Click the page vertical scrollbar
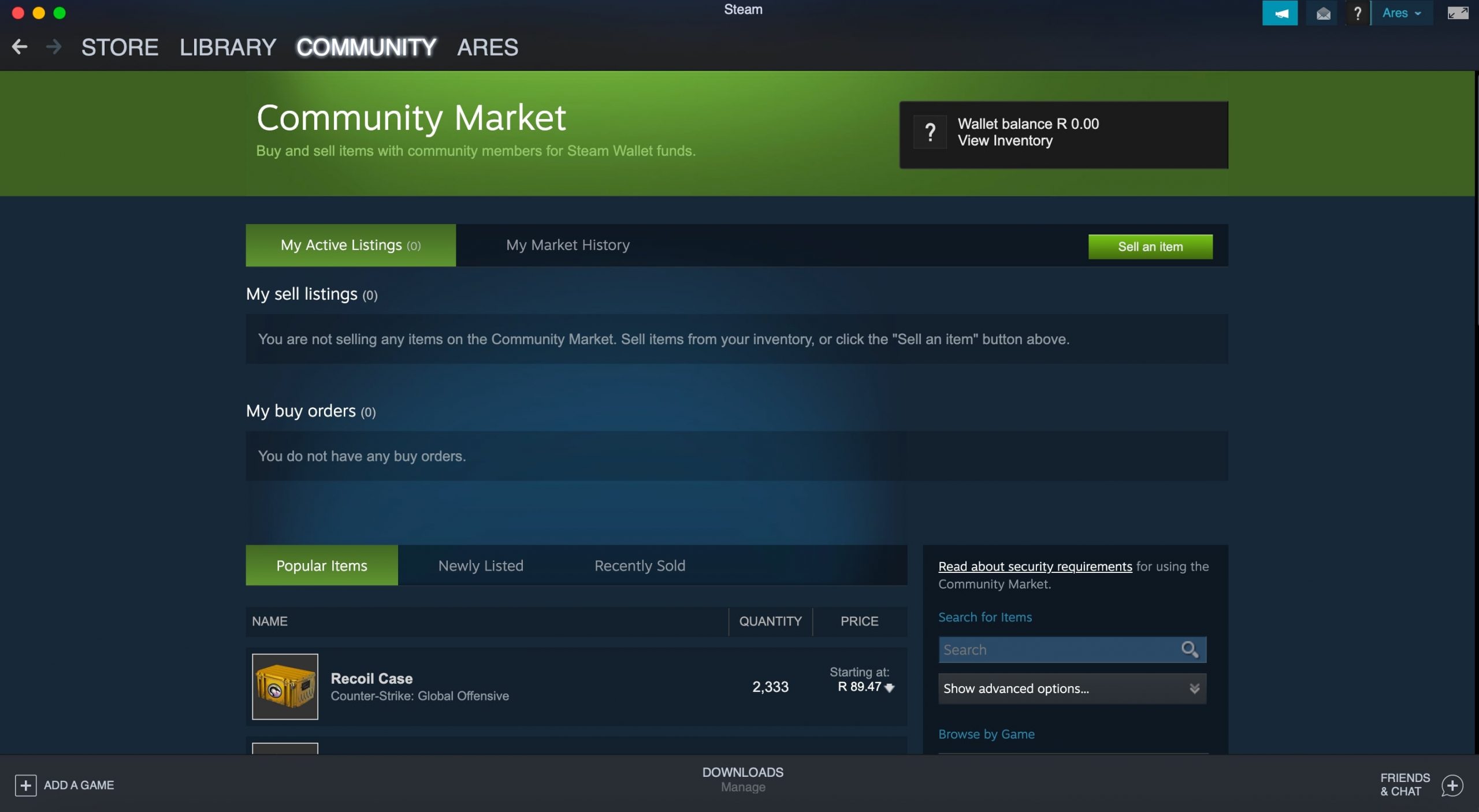 point(1477,199)
